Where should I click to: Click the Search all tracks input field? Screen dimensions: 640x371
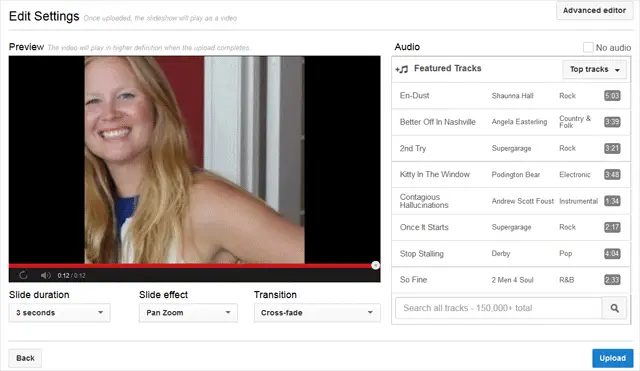coord(498,308)
